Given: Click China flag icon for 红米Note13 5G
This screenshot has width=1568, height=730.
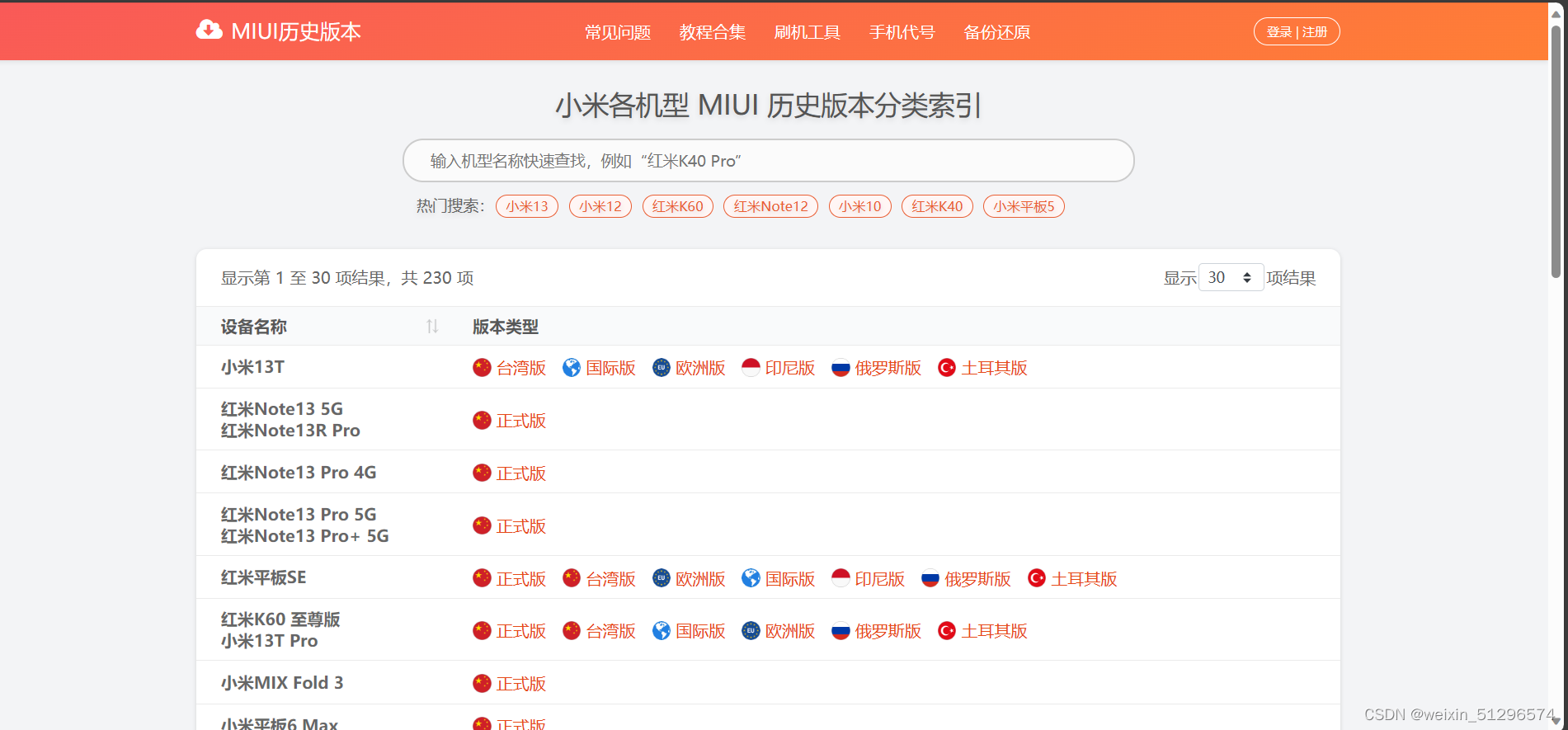Looking at the screenshot, I should (x=482, y=421).
